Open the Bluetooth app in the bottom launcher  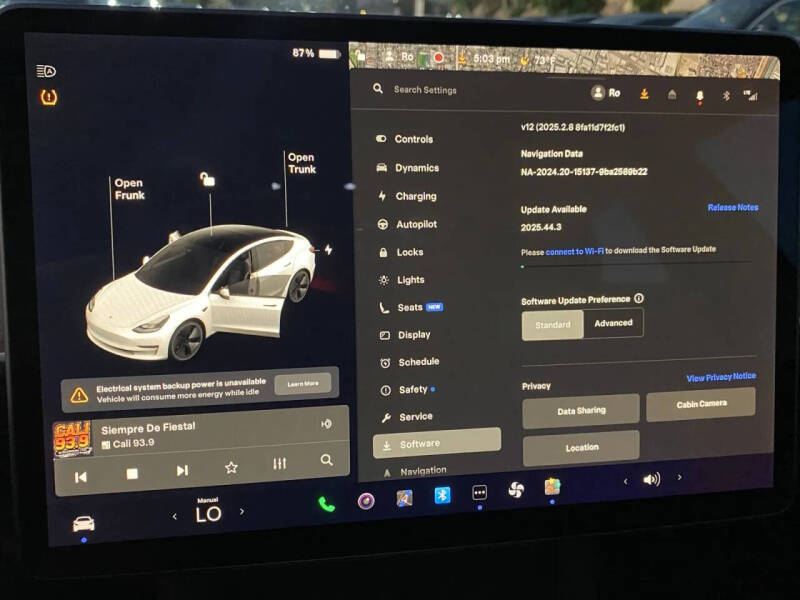click(x=440, y=492)
